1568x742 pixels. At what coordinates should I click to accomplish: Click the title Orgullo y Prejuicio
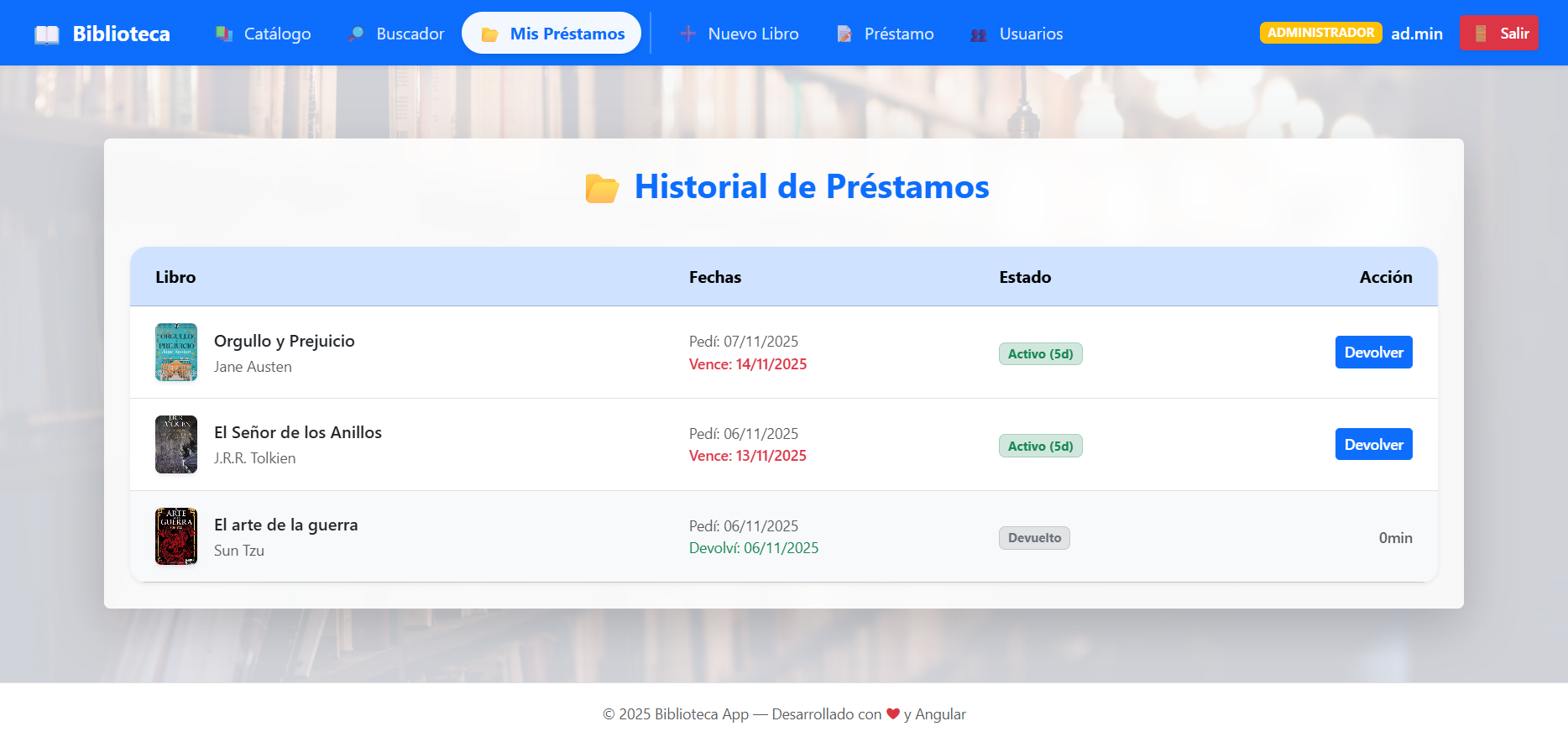(285, 341)
